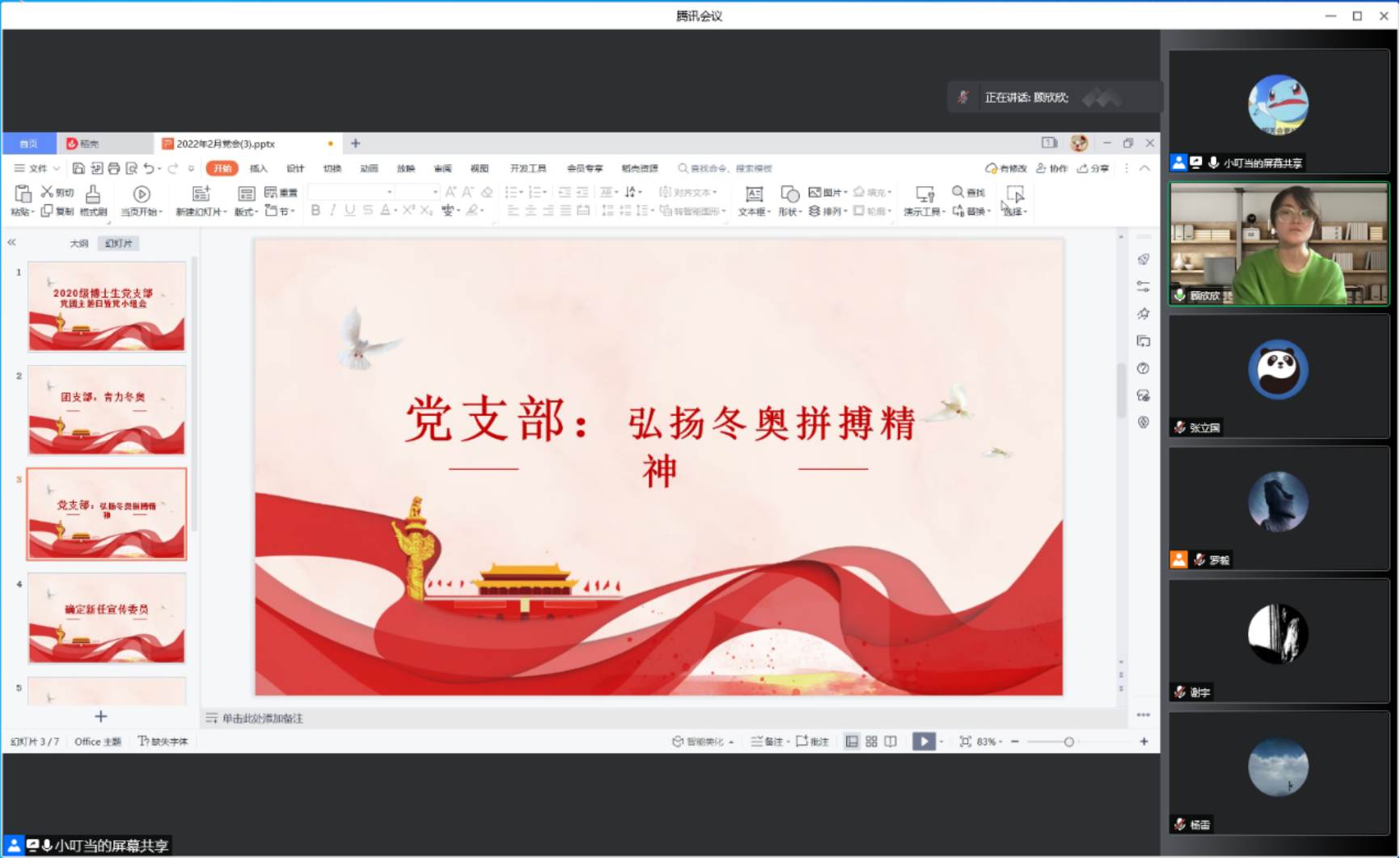Screen dimensions: 1400x858
Task: Switch to slide sorter view icon
Action: pos(871,742)
